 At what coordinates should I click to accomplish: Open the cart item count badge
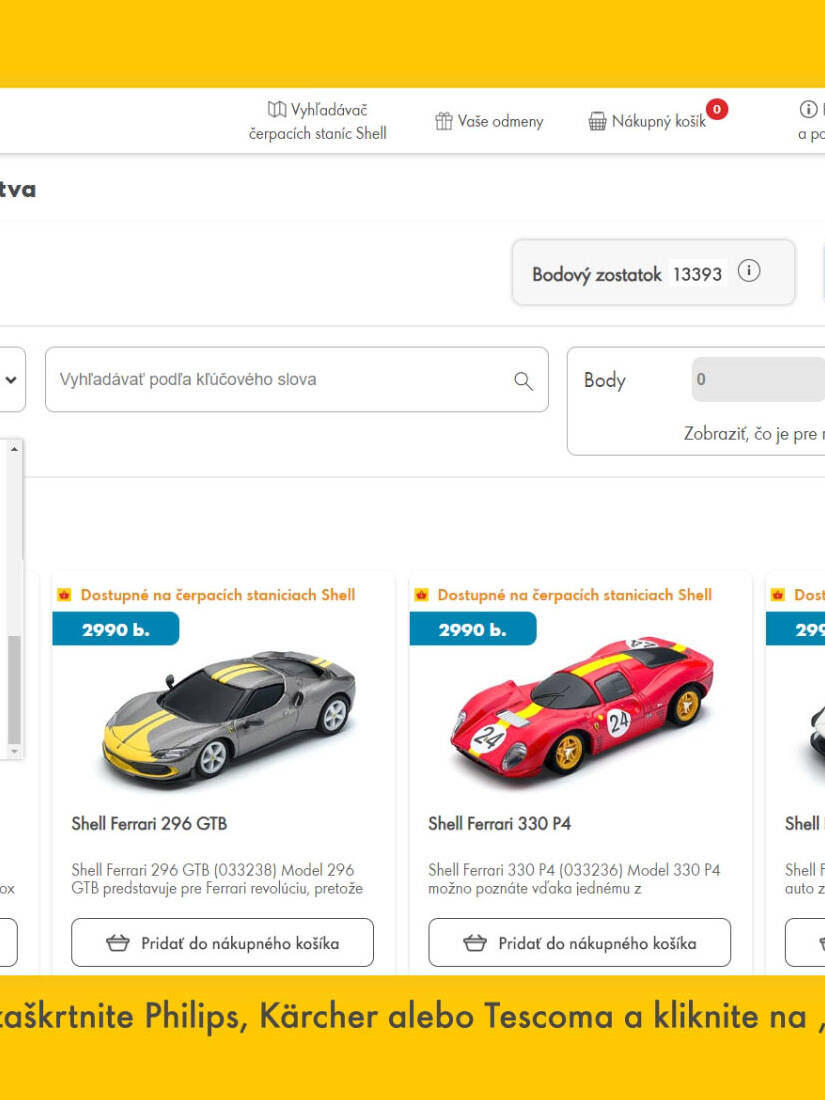tap(717, 109)
